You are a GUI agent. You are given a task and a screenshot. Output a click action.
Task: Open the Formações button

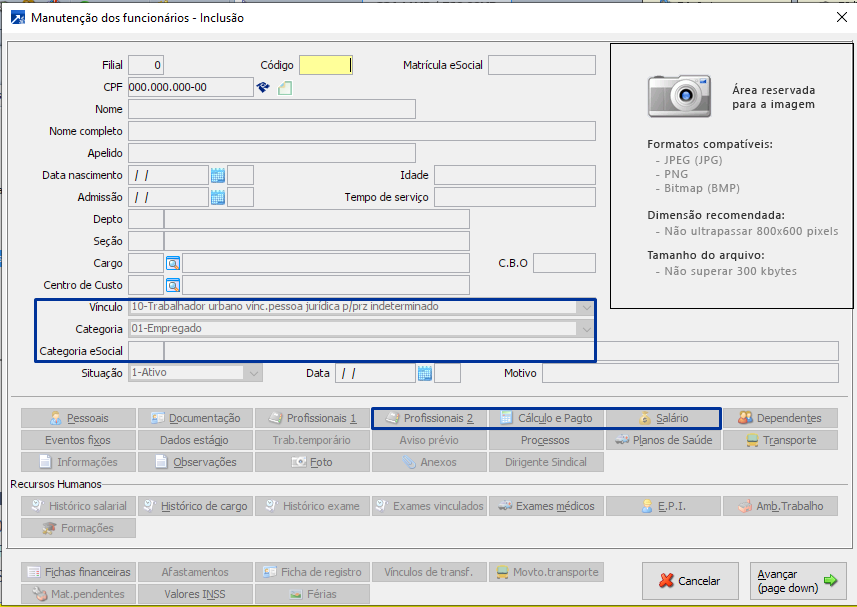78,528
